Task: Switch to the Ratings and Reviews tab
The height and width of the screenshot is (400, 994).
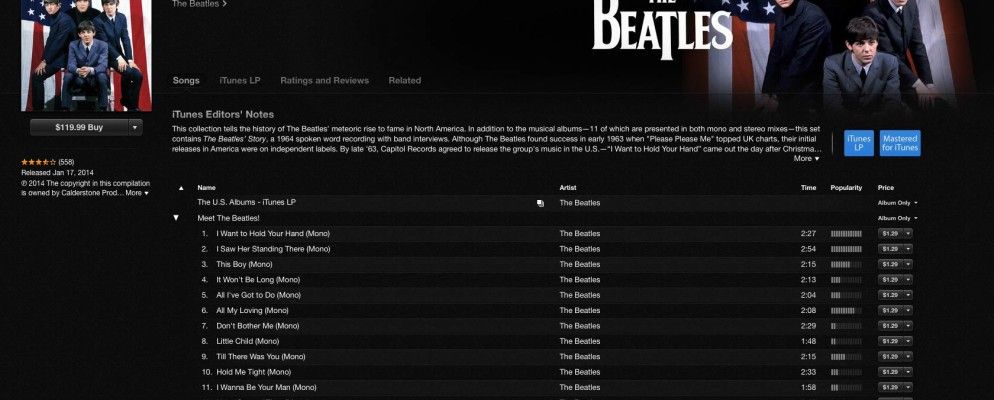Action: point(324,80)
